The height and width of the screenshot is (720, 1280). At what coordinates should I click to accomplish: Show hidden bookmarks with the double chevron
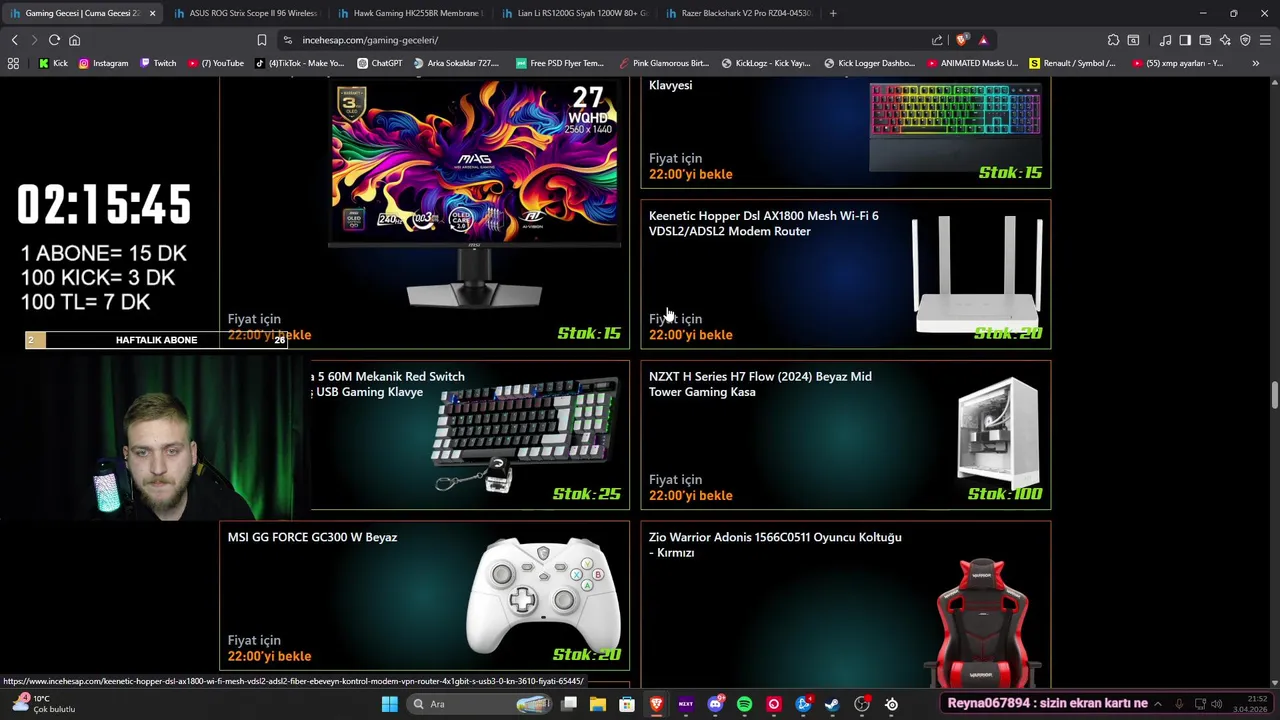[1255, 63]
